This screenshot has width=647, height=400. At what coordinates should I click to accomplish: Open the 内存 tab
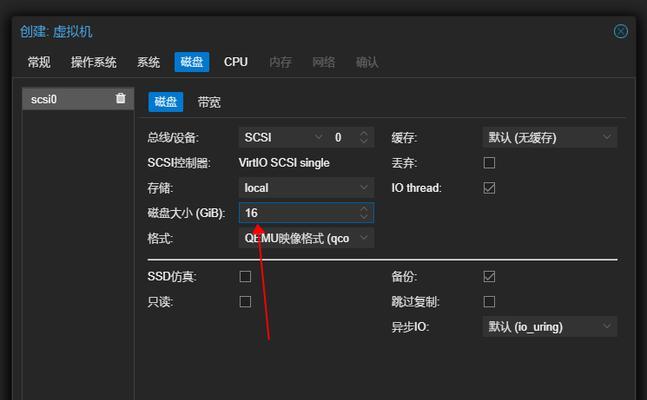281,62
